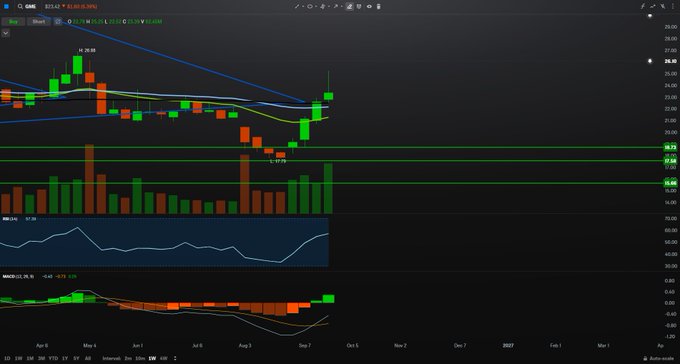The width and height of the screenshot is (680, 364).
Task: Click the indicators function icon top right
Action: click(643, 7)
